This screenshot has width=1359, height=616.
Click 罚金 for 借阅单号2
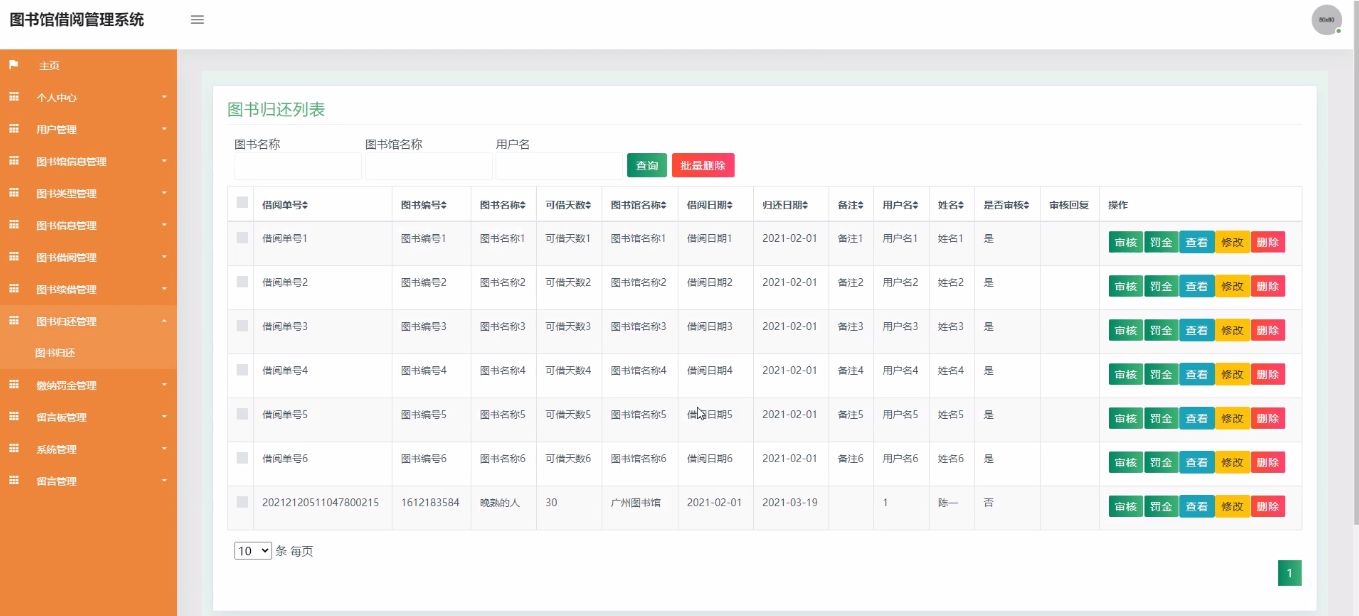point(1161,286)
